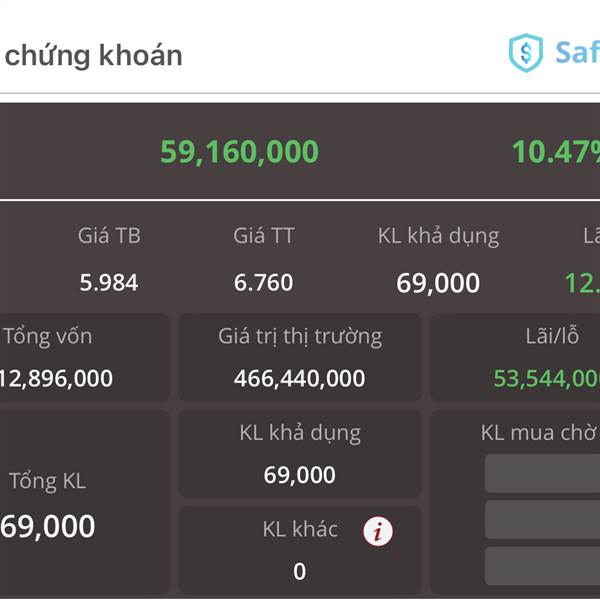Click the 6.760 market price value
The width and height of the screenshot is (600, 600).
(x=263, y=283)
